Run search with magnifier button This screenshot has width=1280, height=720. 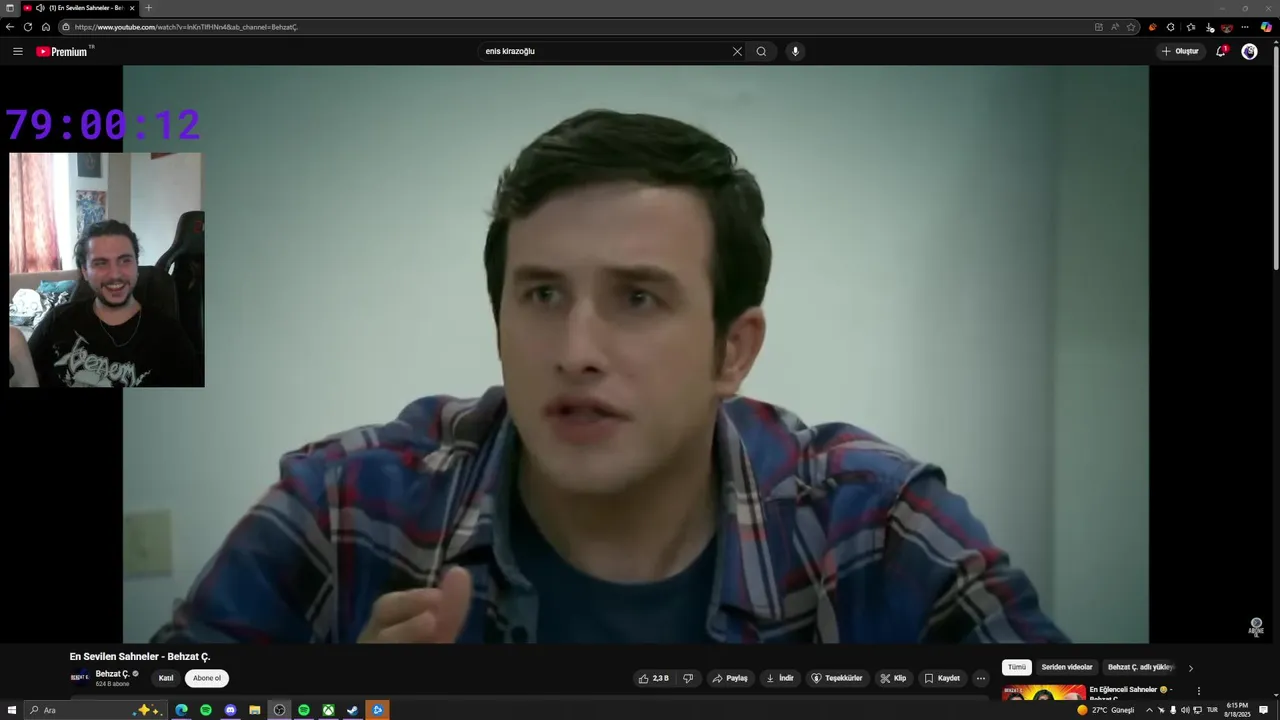761,51
